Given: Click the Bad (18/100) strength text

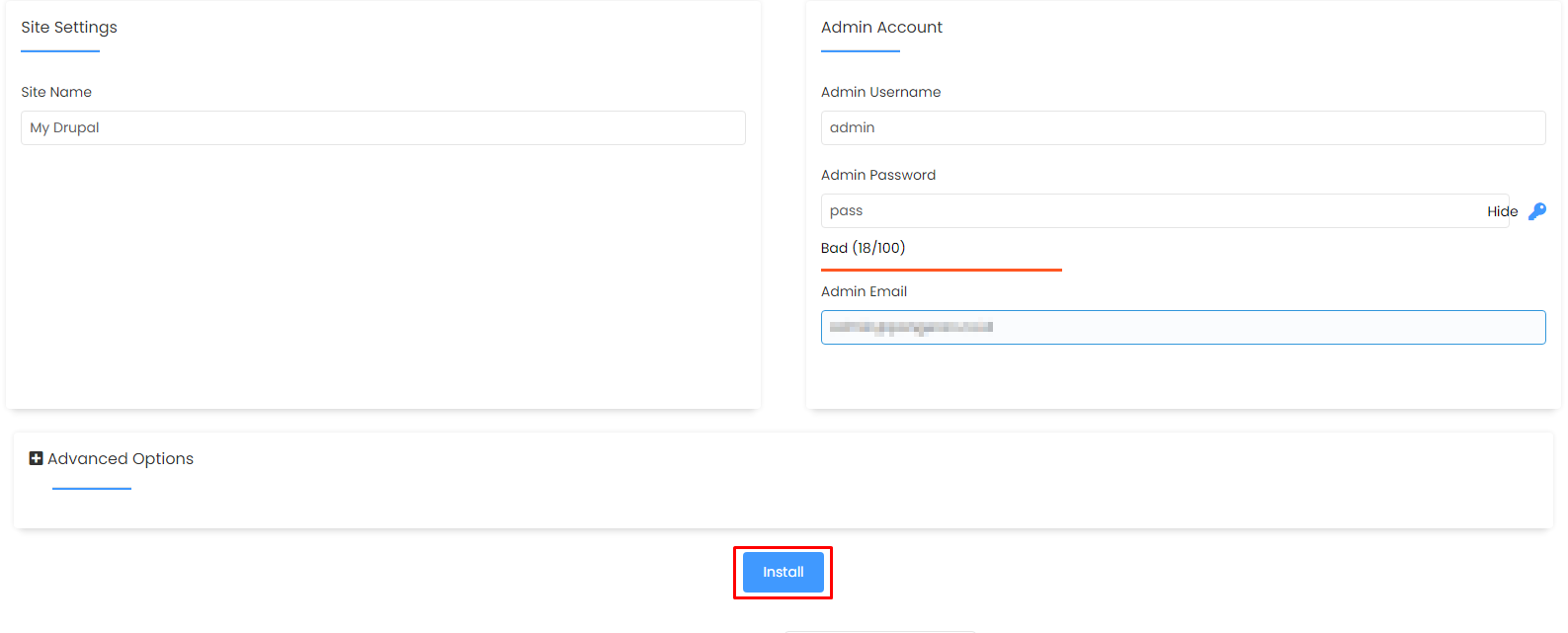Looking at the screenshot, I should click(863, 248).
